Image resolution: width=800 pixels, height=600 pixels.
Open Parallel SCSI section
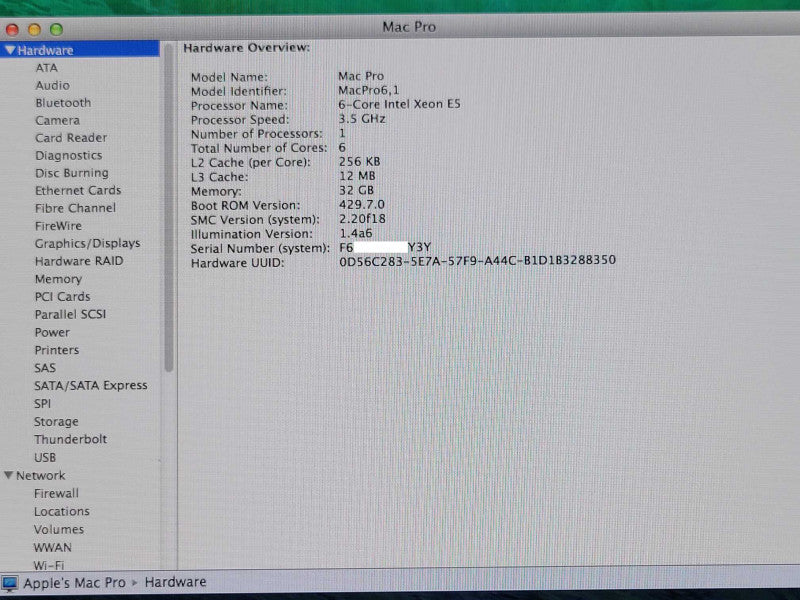[70, 314]
